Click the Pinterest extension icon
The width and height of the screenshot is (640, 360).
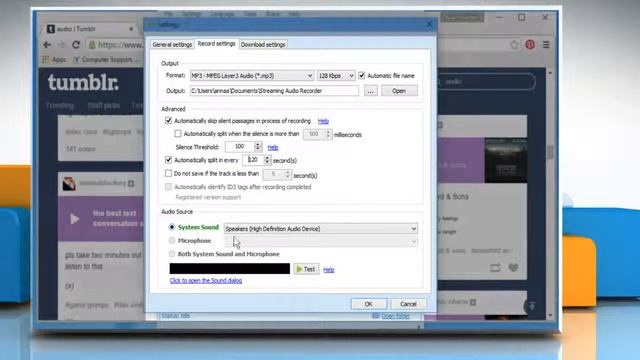coord(530,45)
